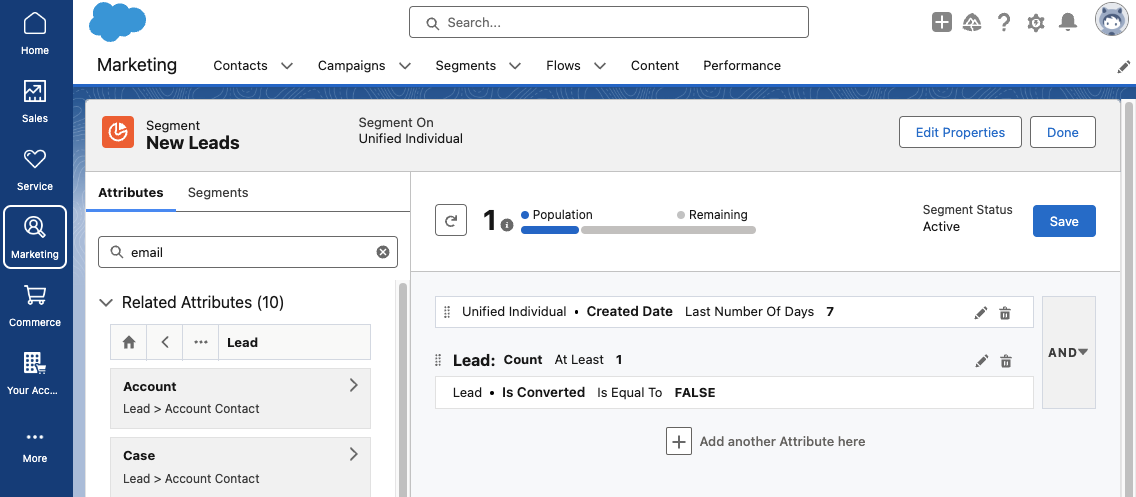This screenshot has width=1136, height=497.
Task: Switch to the Segments tab in left panel
Action: tap(218, 193)
